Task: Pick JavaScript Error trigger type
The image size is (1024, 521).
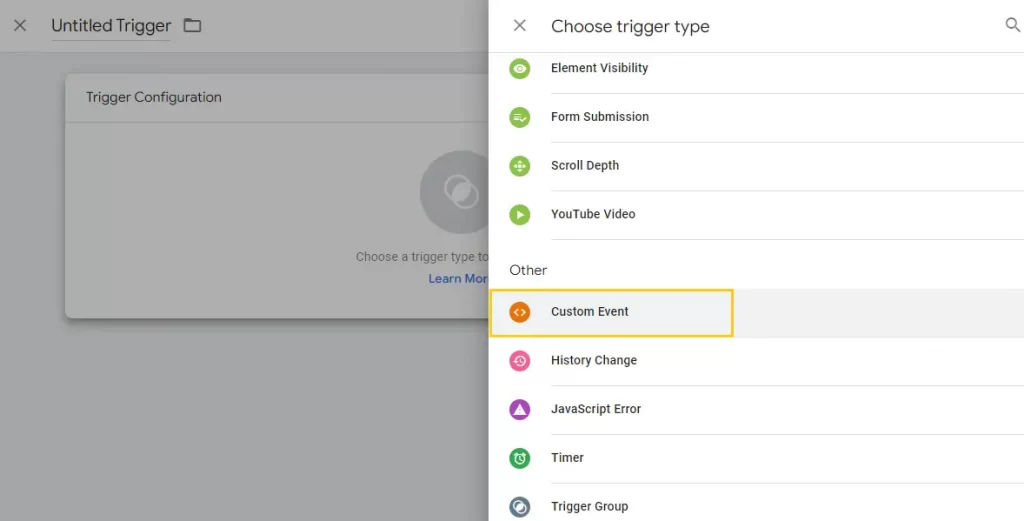Action: pyautogui.click(x=756, y=409)
